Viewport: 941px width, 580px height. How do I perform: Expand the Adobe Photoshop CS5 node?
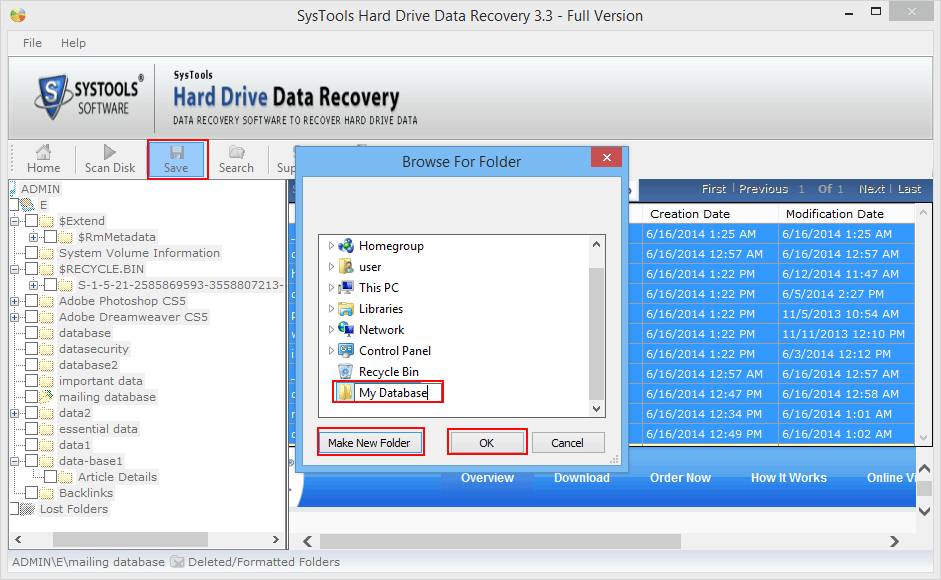tap(14, 301)
